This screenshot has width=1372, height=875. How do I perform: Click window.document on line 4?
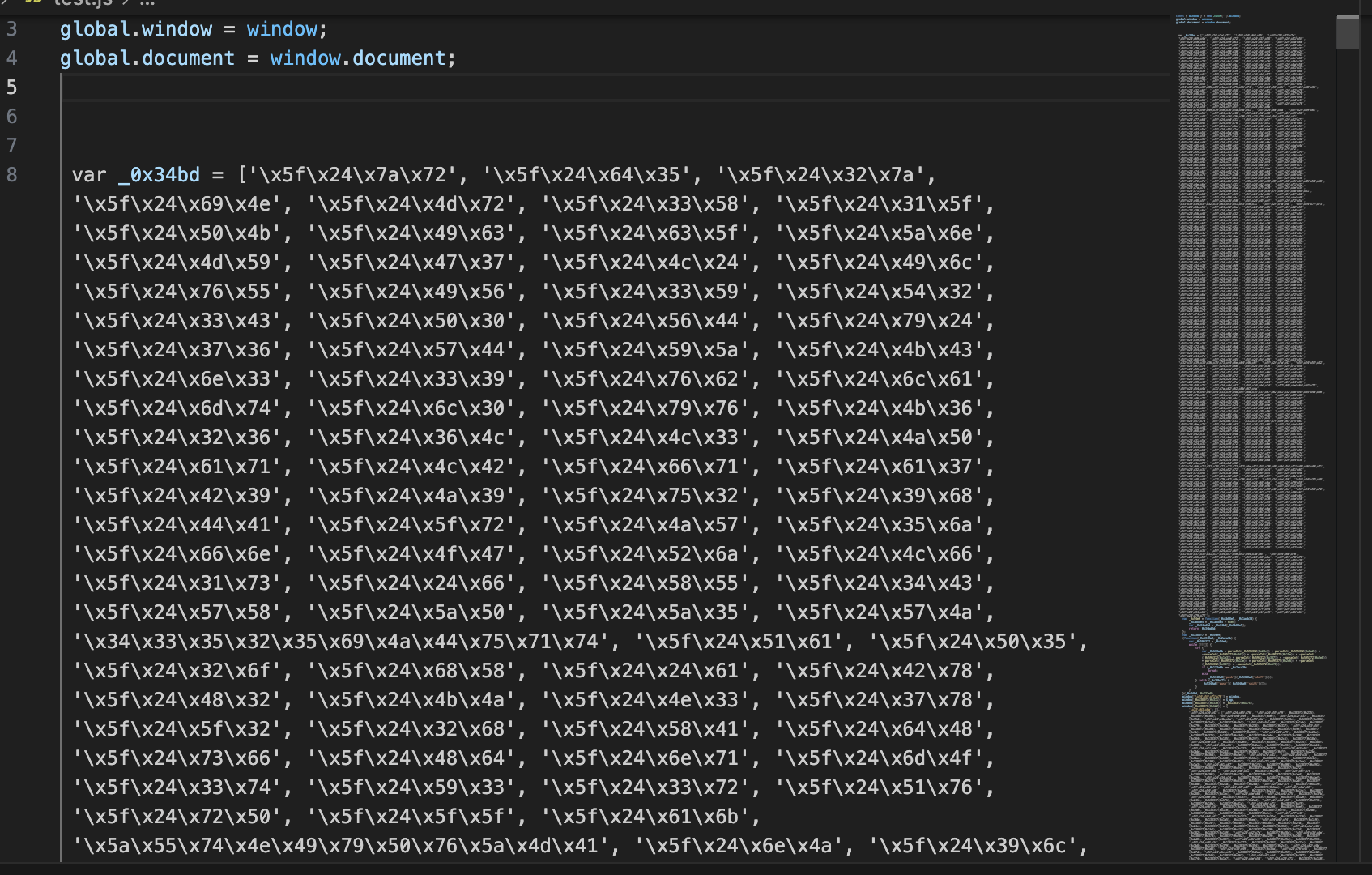coord(357,58)
